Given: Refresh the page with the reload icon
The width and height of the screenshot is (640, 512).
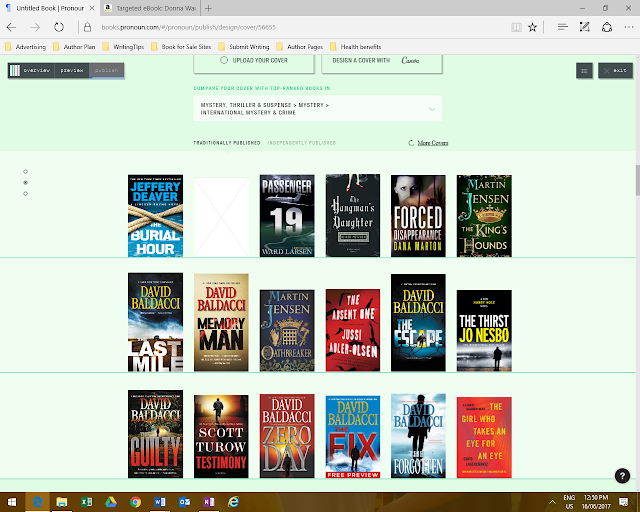Looking at the screenshot, I should pos(59,27).
